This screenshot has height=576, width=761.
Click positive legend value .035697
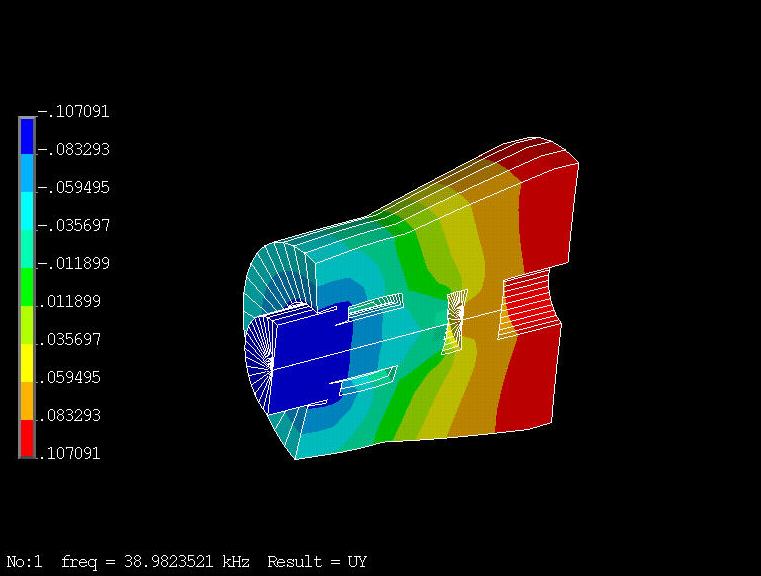click(71, 339)
